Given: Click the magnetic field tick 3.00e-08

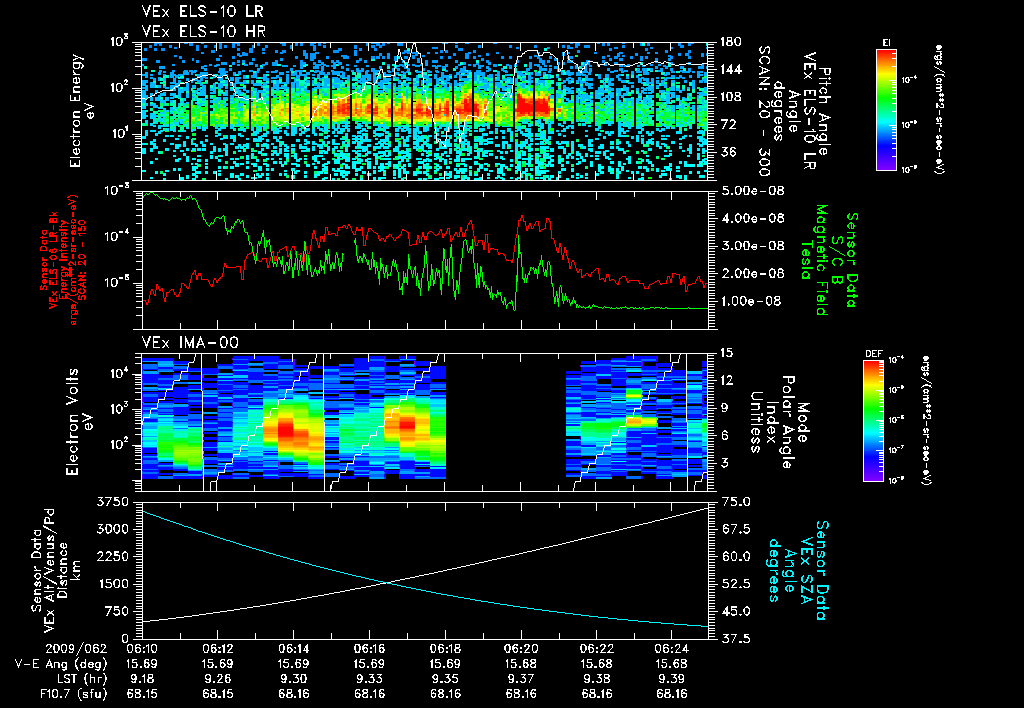Looking at the screenshot, I should coord(752,246).
